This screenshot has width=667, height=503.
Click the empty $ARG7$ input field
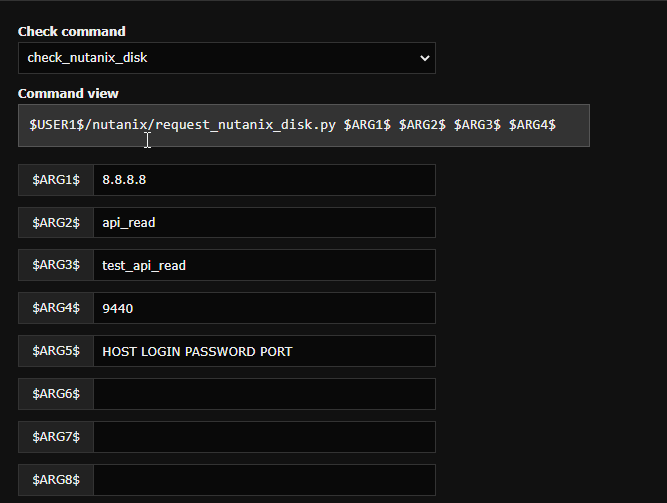[265, 437]
